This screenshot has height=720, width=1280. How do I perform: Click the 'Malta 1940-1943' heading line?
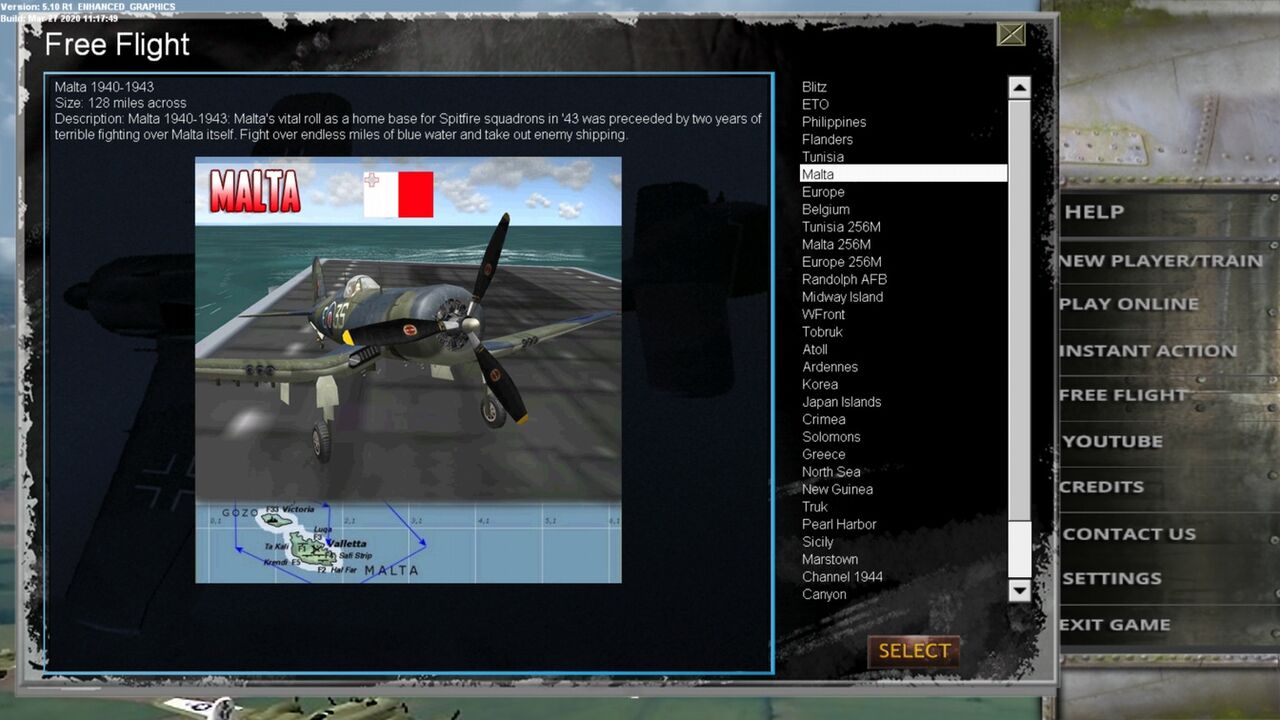tap(104, 87)
